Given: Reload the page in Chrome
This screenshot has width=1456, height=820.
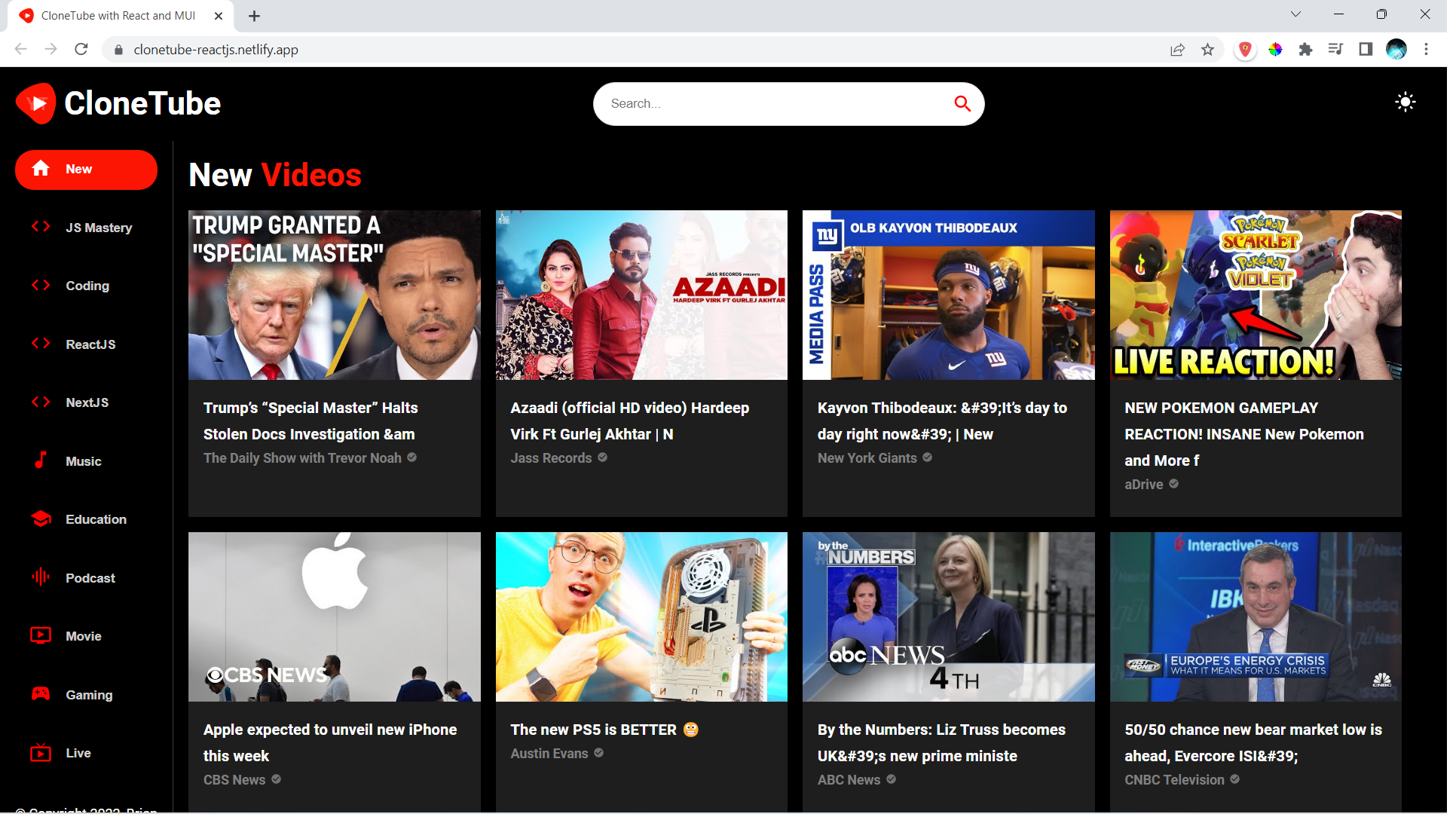Looking at the screenshot, I should click(81, 50).
